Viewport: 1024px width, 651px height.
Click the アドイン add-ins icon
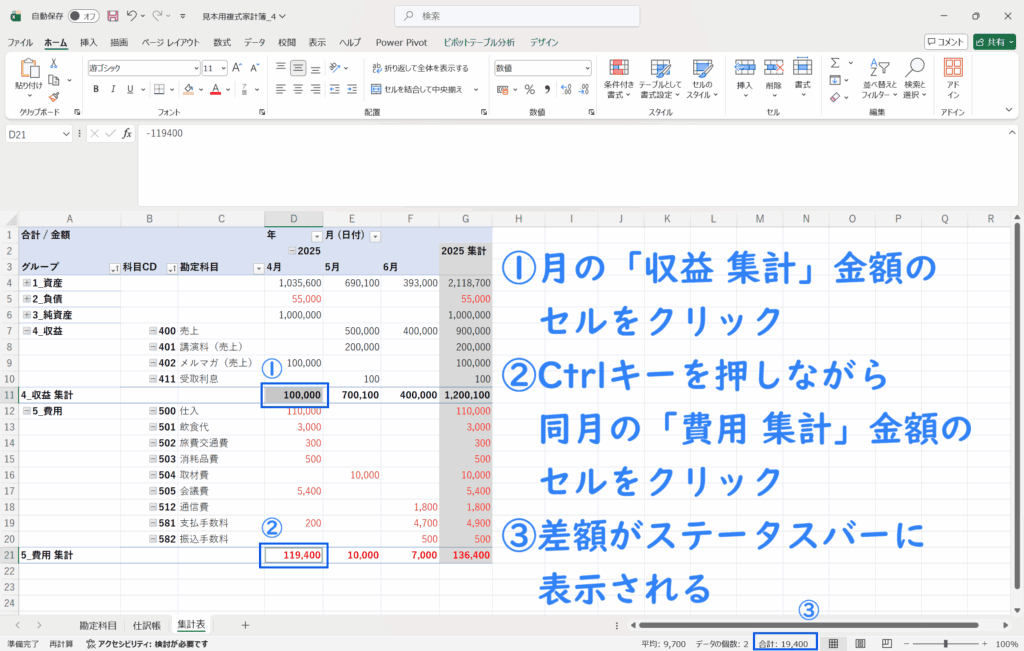(953, 76)
